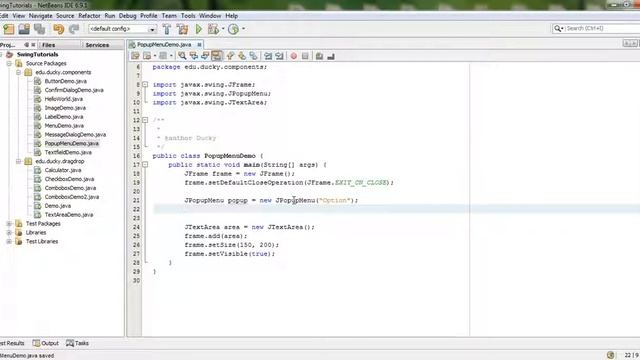
Task: Click the Find Selection magnifier icon
Action: 182,56
